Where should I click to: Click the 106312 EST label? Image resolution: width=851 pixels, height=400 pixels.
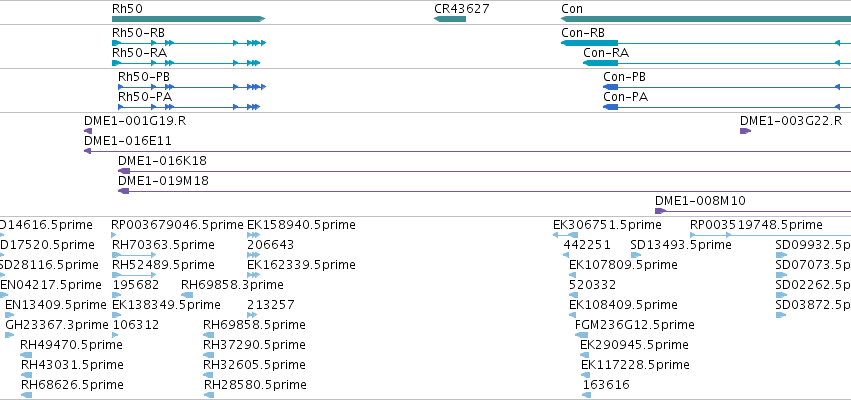136,325
